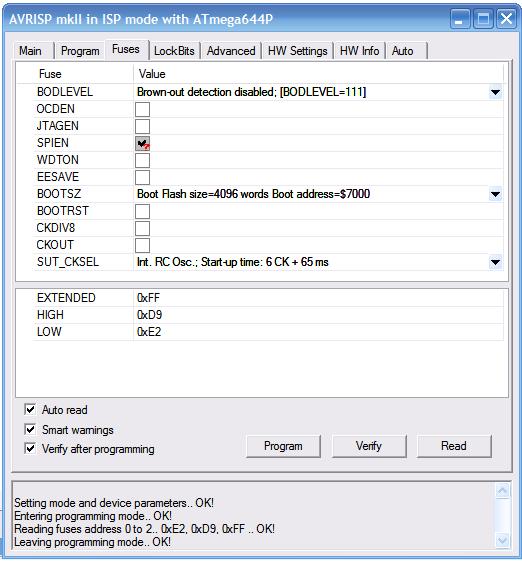This screenshot has height=562, width=522.
Task: Select the Int. RC Osc. start-up value
Action: pos(232,262)
